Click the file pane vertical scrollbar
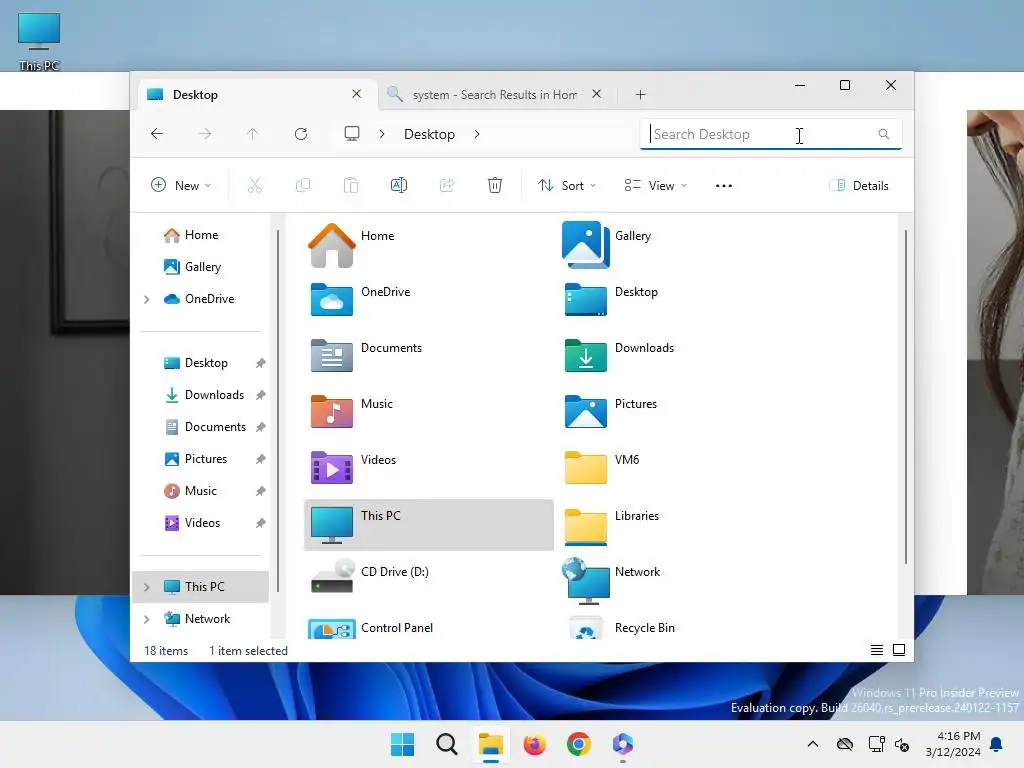The image size is (1024, 768). [x=906, y=396]
